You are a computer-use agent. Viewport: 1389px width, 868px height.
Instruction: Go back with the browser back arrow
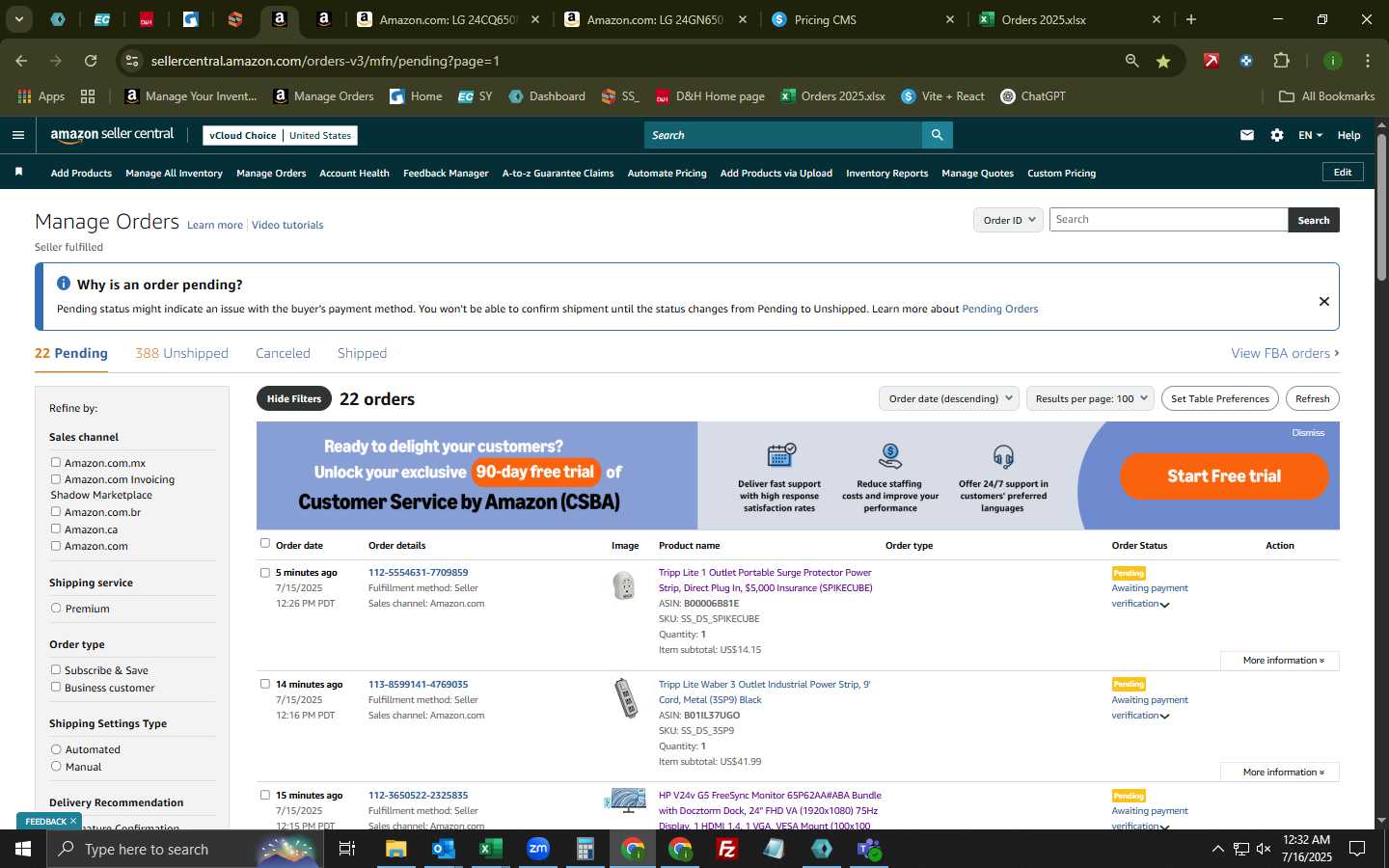pos(21,61)
